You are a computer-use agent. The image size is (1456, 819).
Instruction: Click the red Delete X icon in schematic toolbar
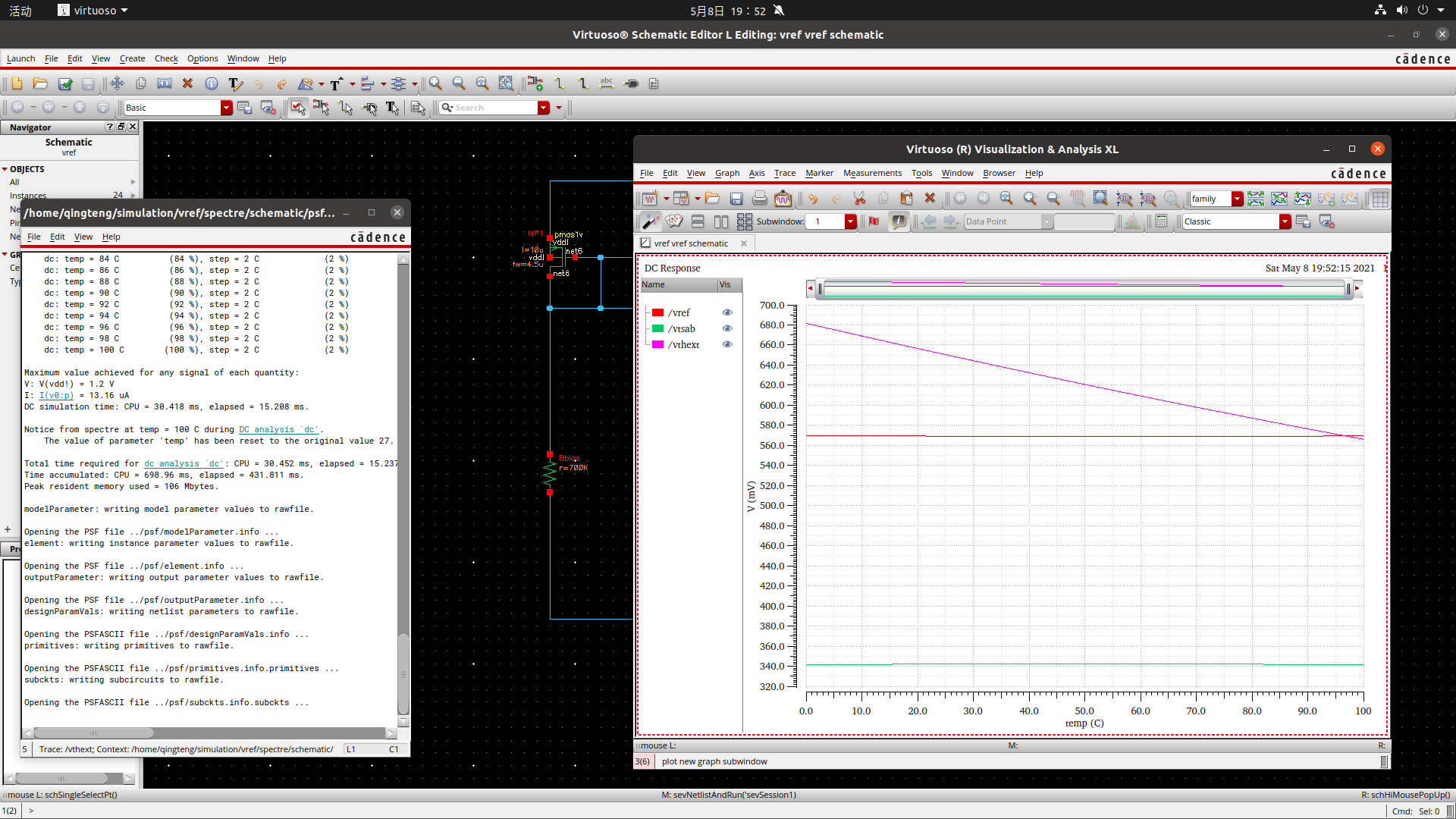pyautogui.click(x=188, y=83)
